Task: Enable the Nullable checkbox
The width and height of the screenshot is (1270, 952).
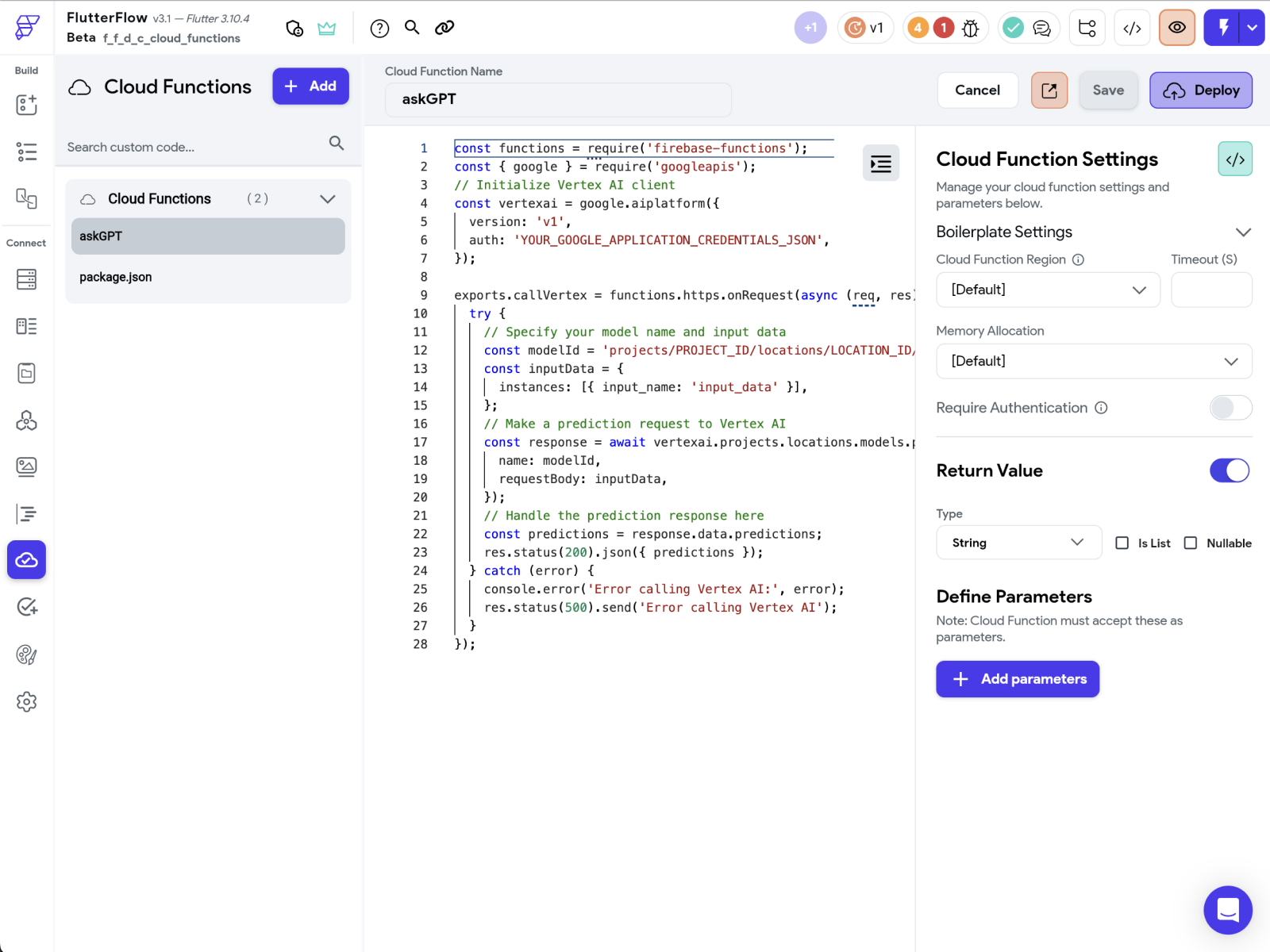Action: pyautogui.click(x=1191, y=543)
